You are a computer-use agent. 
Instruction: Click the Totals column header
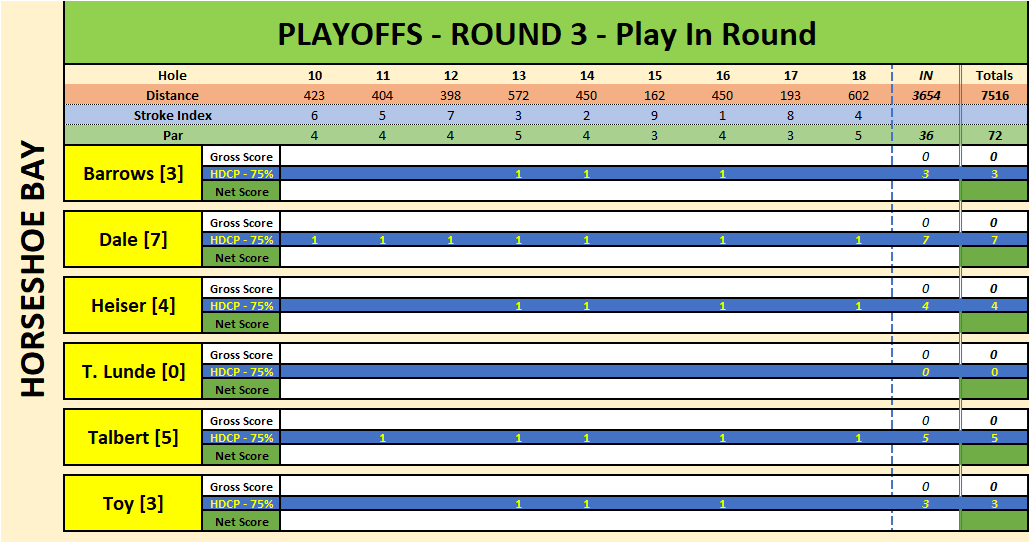click(x=994, y=76)
